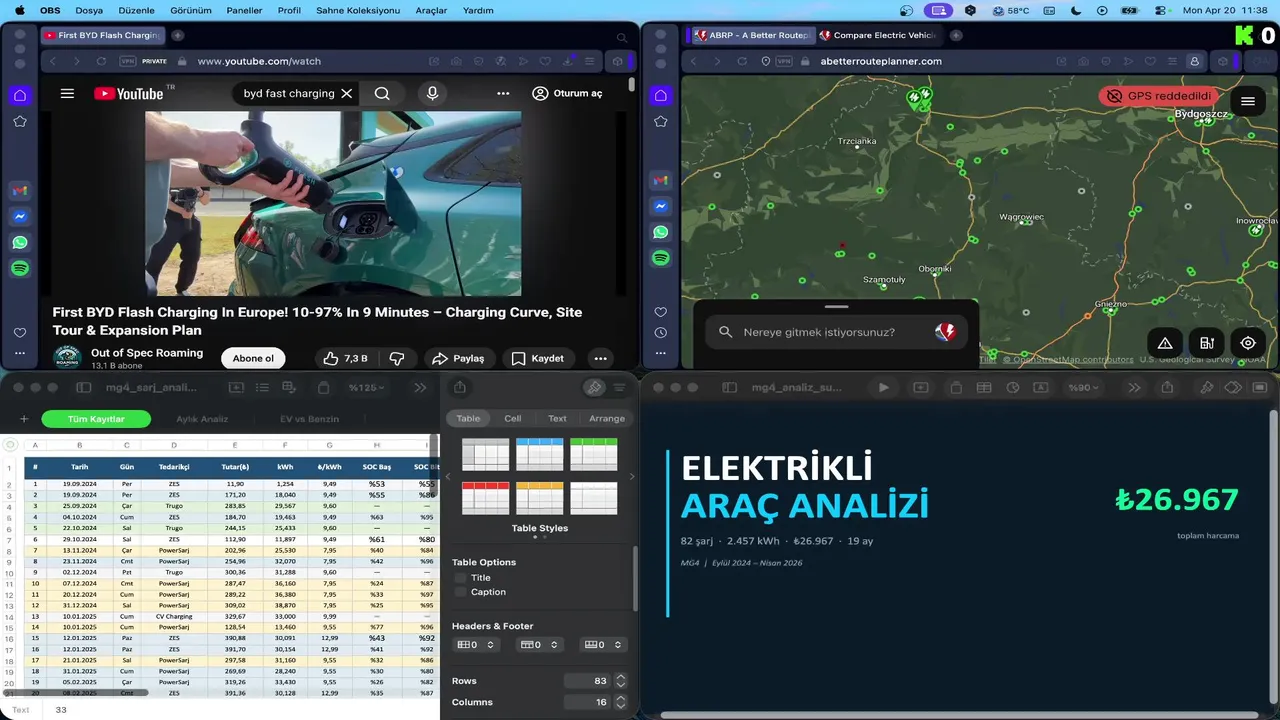Adjust Rows count stepper showing 83
This screenshot has height=720, width=1280.
(620, 681)
